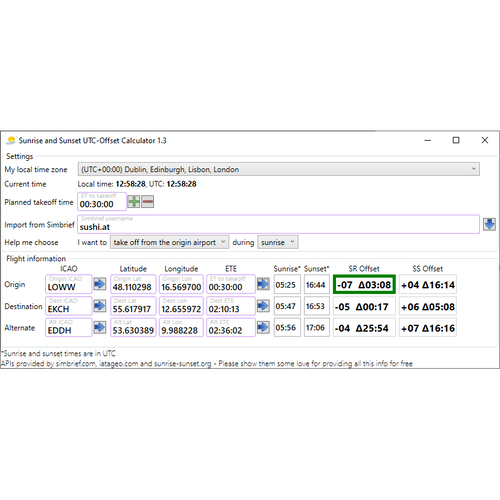The width and height of the screenshot is (500, 500).
Task: Click Origin sunrise value 05:25
Action: (287, 284)
